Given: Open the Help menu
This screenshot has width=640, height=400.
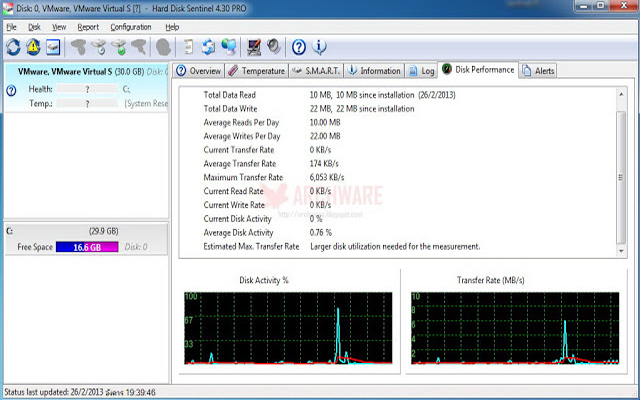Looking at the screenshot, I should point(172,27).
